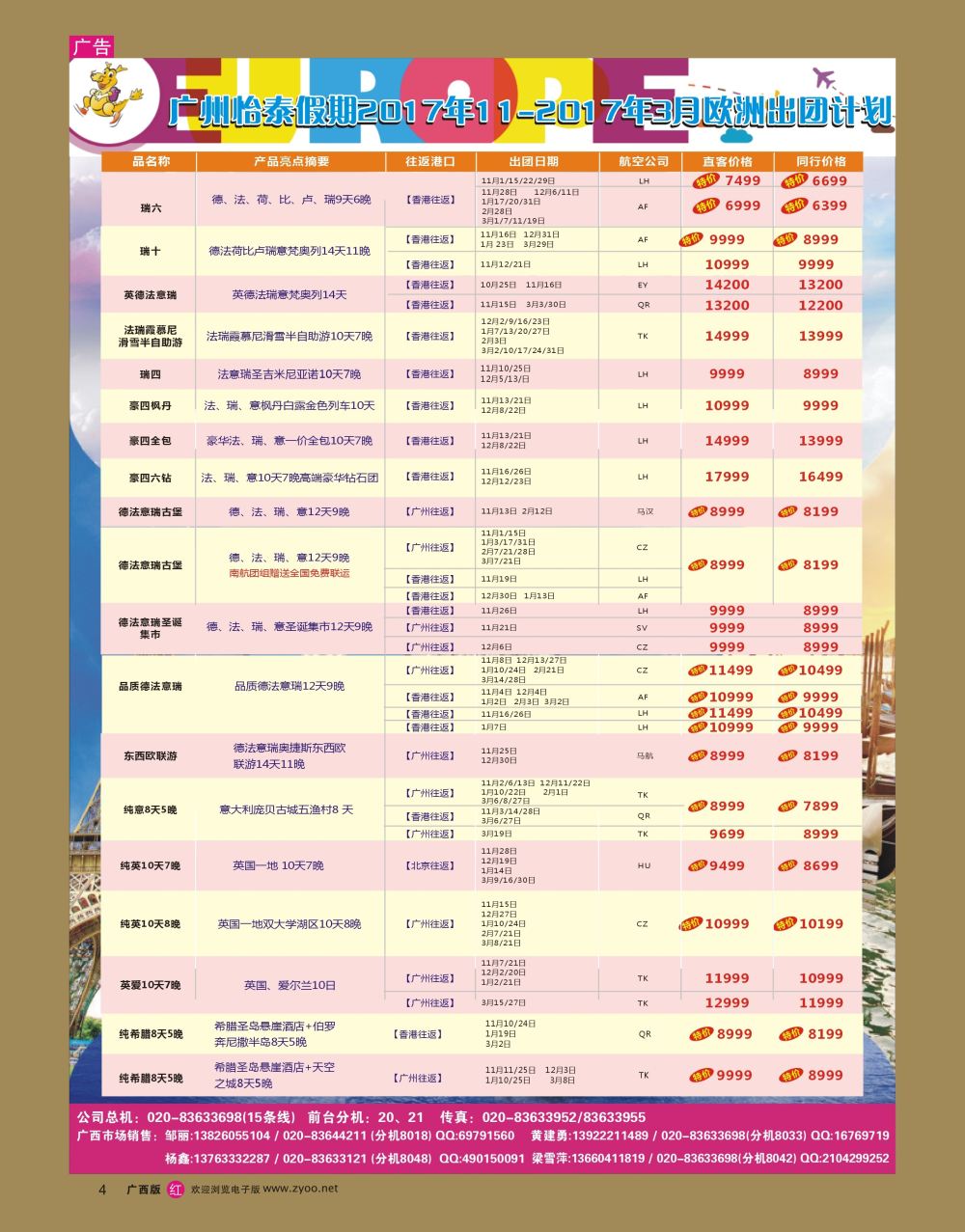
Task: Select the 纯英10天7晚 product name
Action: tap(151, 866)
